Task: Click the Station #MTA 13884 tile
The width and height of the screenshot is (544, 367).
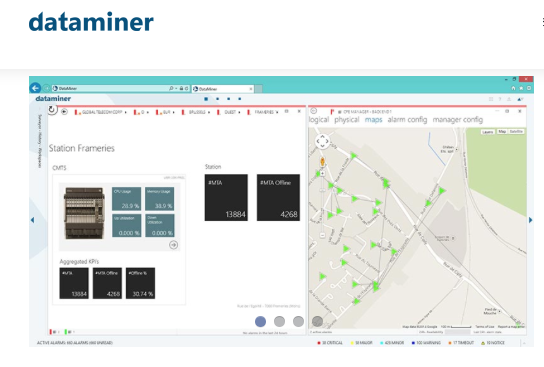Action: [x=226, y=197]
